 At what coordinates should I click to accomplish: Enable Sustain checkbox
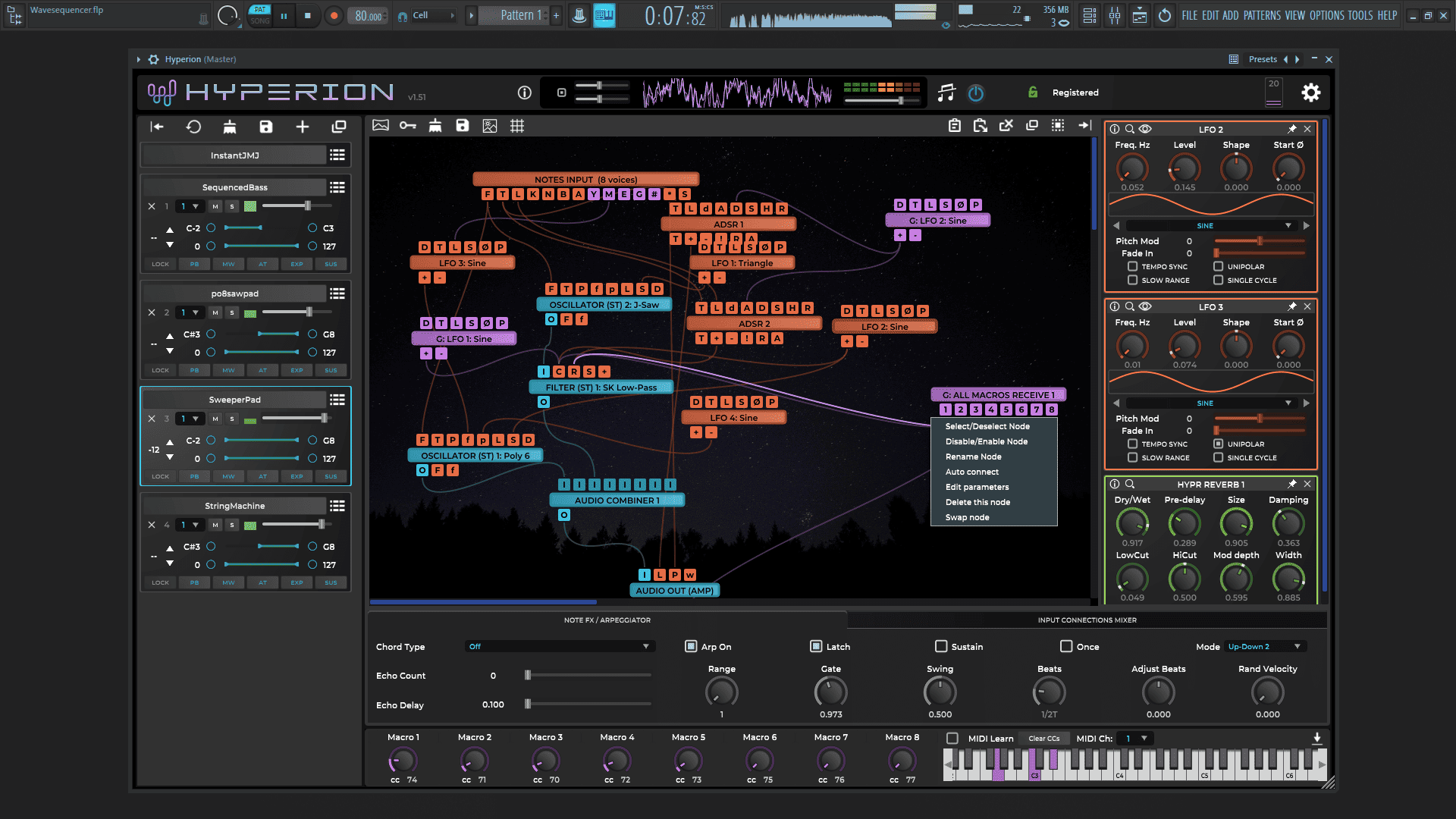[x=941, y=646]
